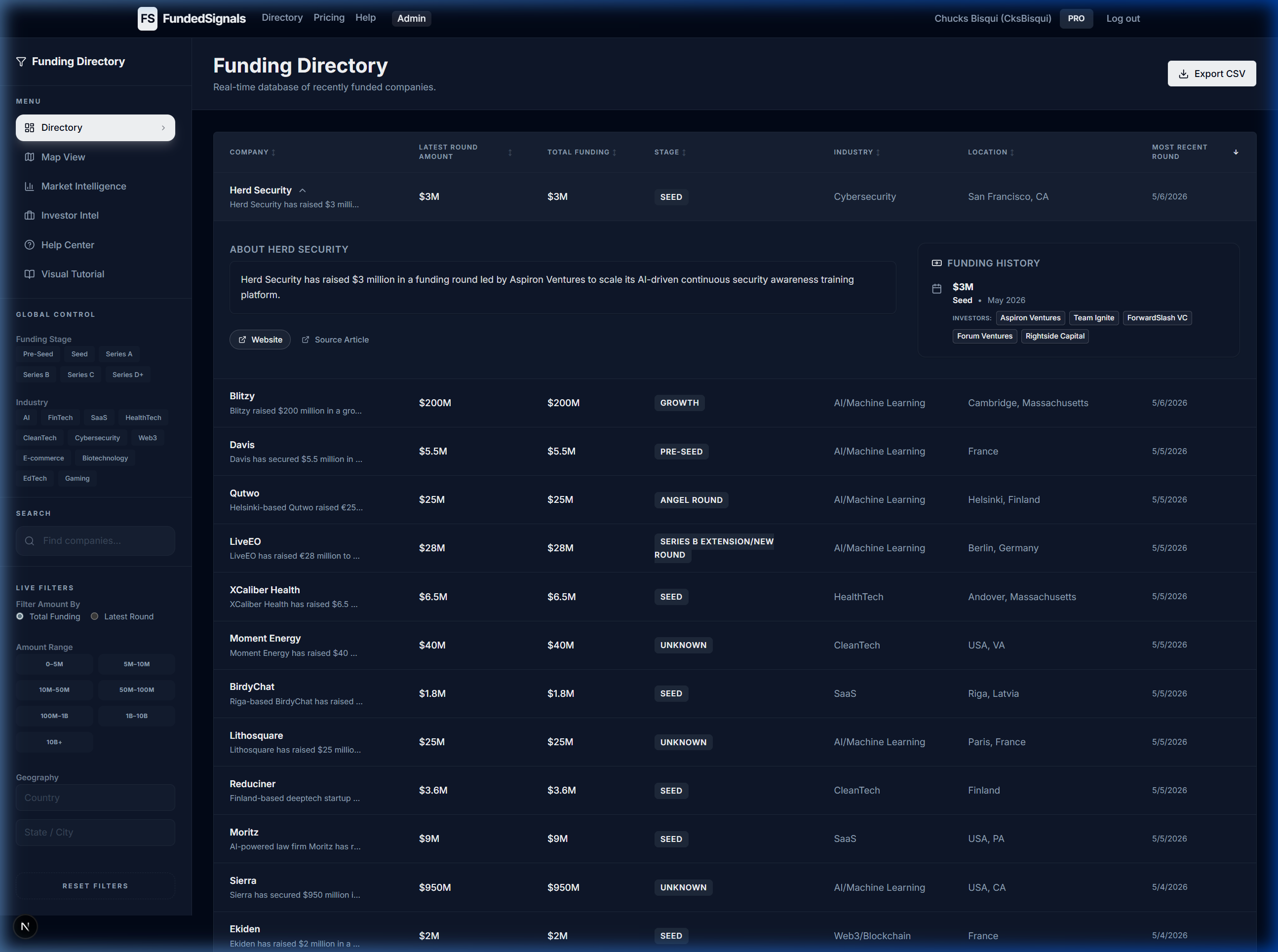Image resolution: width=1278 pixels, height=952 pixels.
Task: Sort by Location column header
Action: pyautogui.click(x=991, y=152)
